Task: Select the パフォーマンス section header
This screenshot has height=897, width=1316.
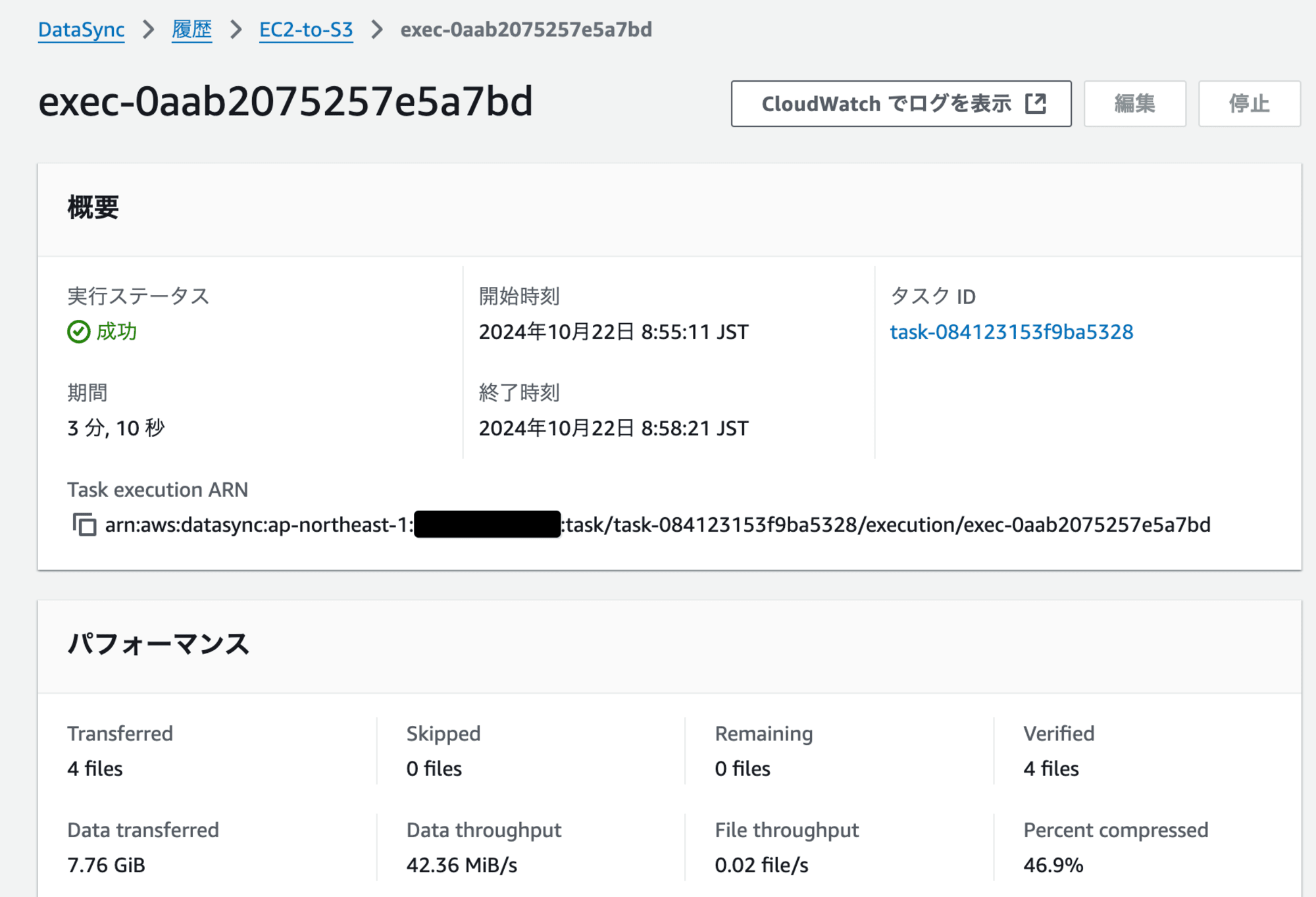Action: coord(158,644)
